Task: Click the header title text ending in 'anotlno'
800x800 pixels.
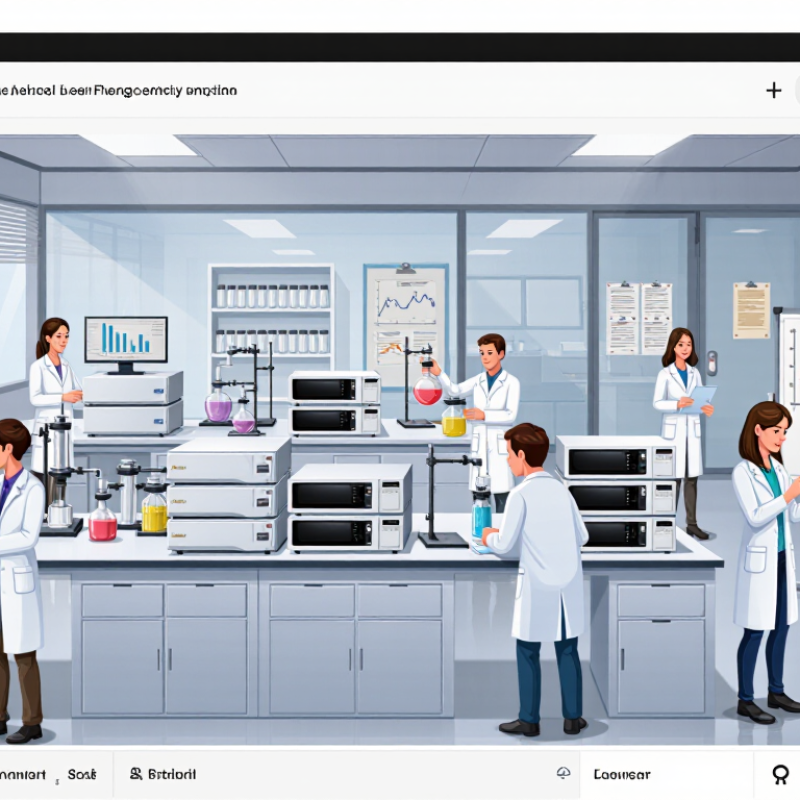Action: (x=118, y=90)
